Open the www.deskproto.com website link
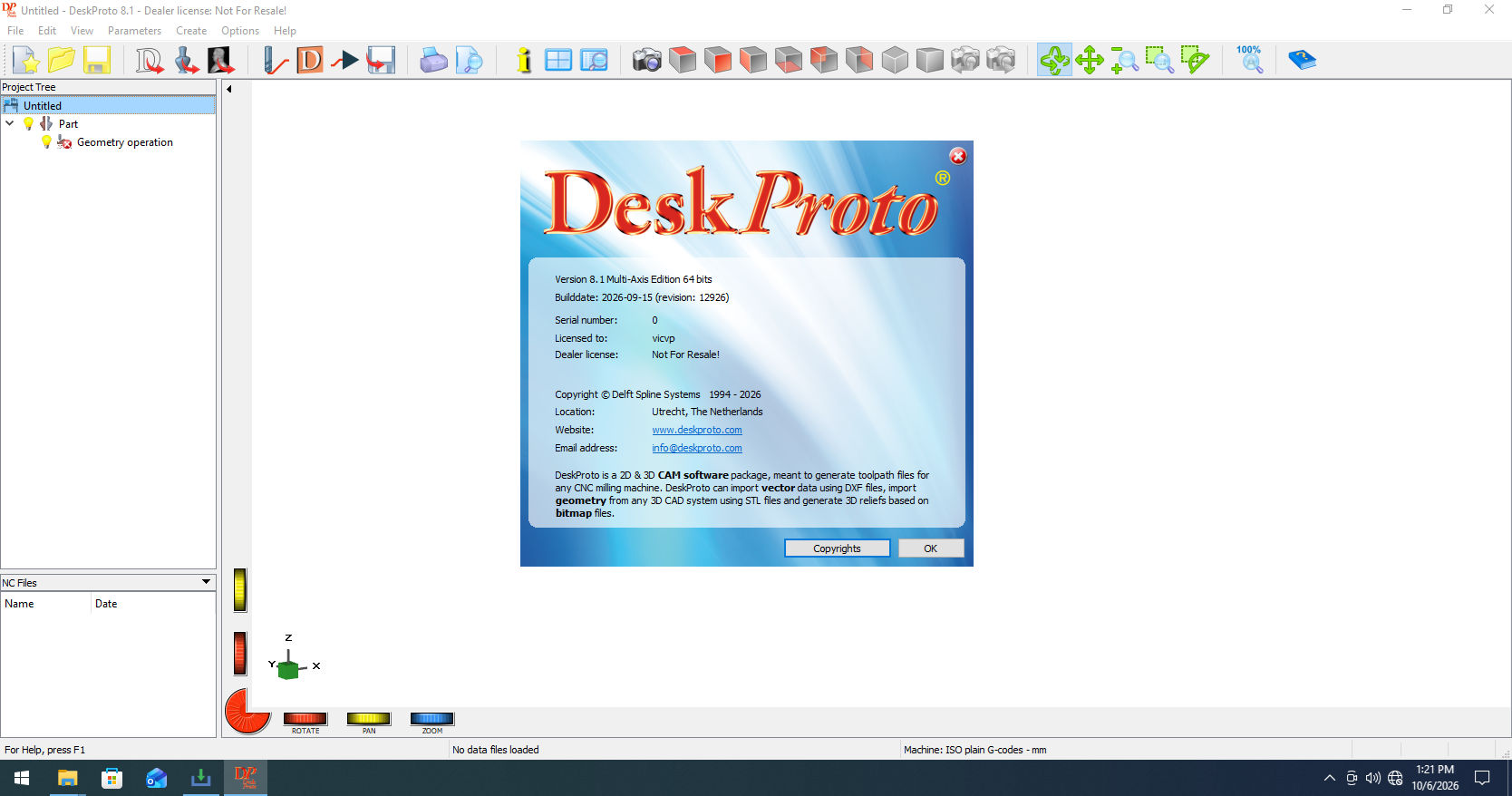1512x796 pixels. click(697, 430)
